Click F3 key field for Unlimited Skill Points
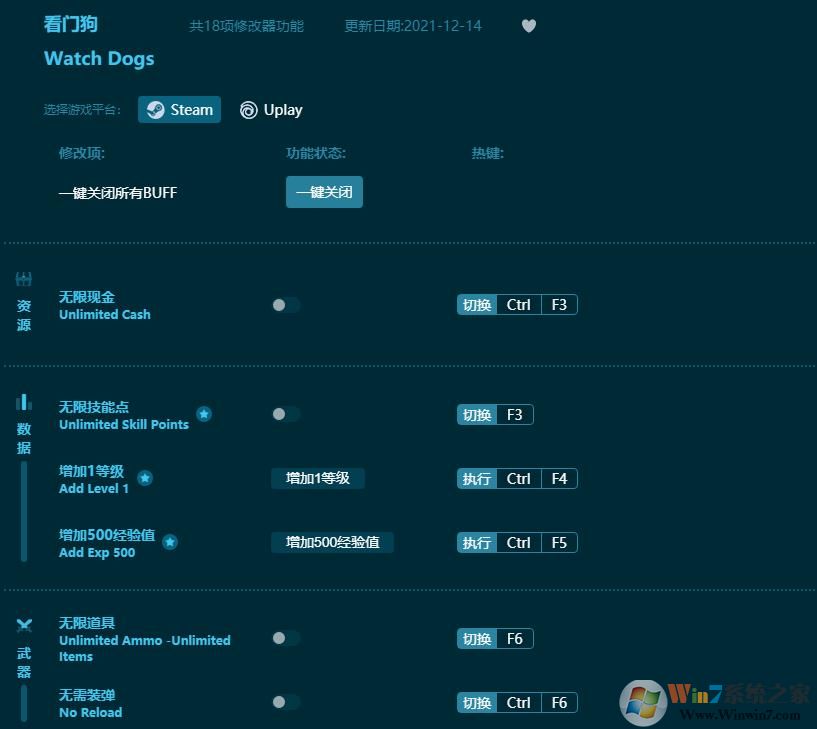 pyautogui.click(x=515, y=415)
